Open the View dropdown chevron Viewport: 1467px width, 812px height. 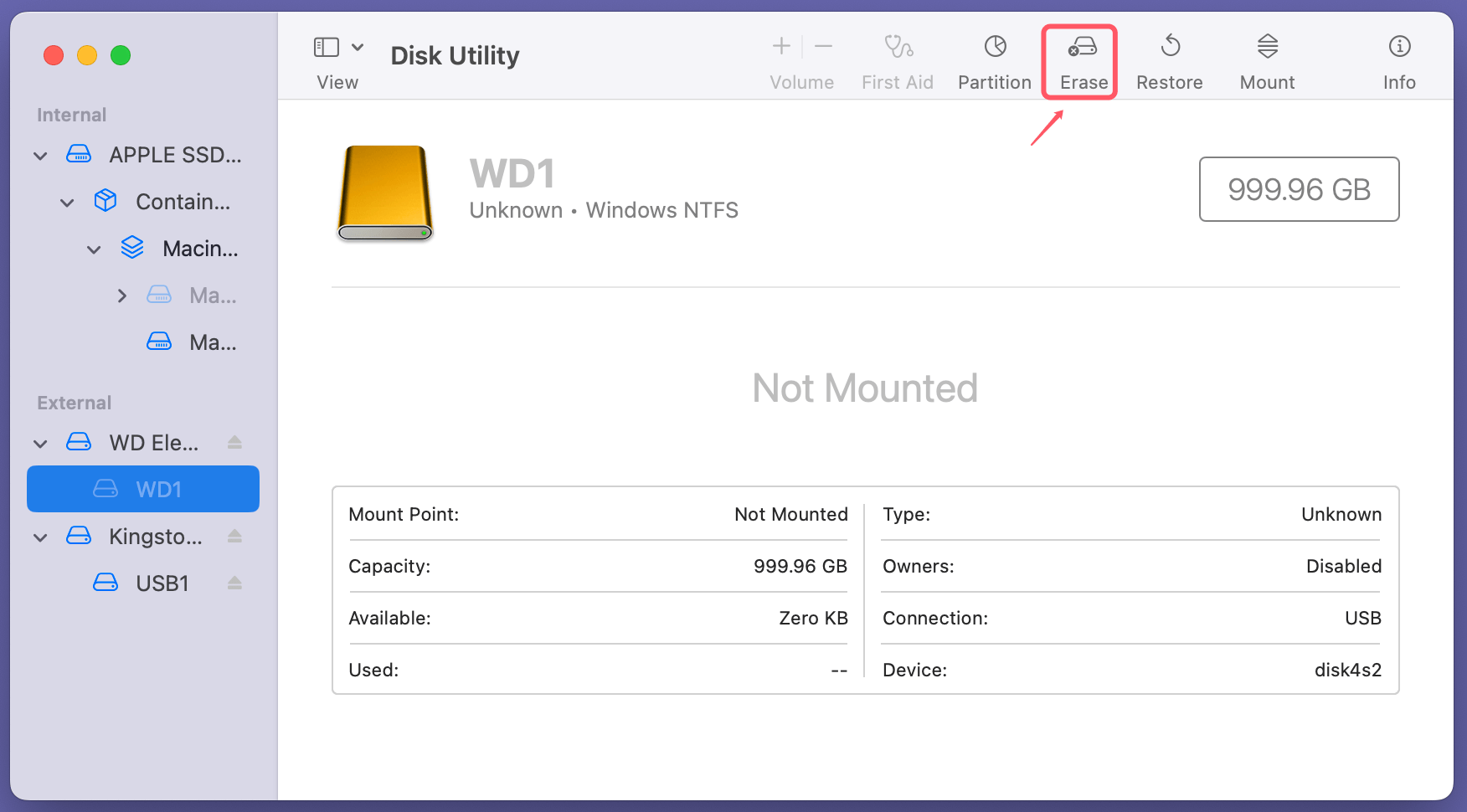[x=358, y=47]
